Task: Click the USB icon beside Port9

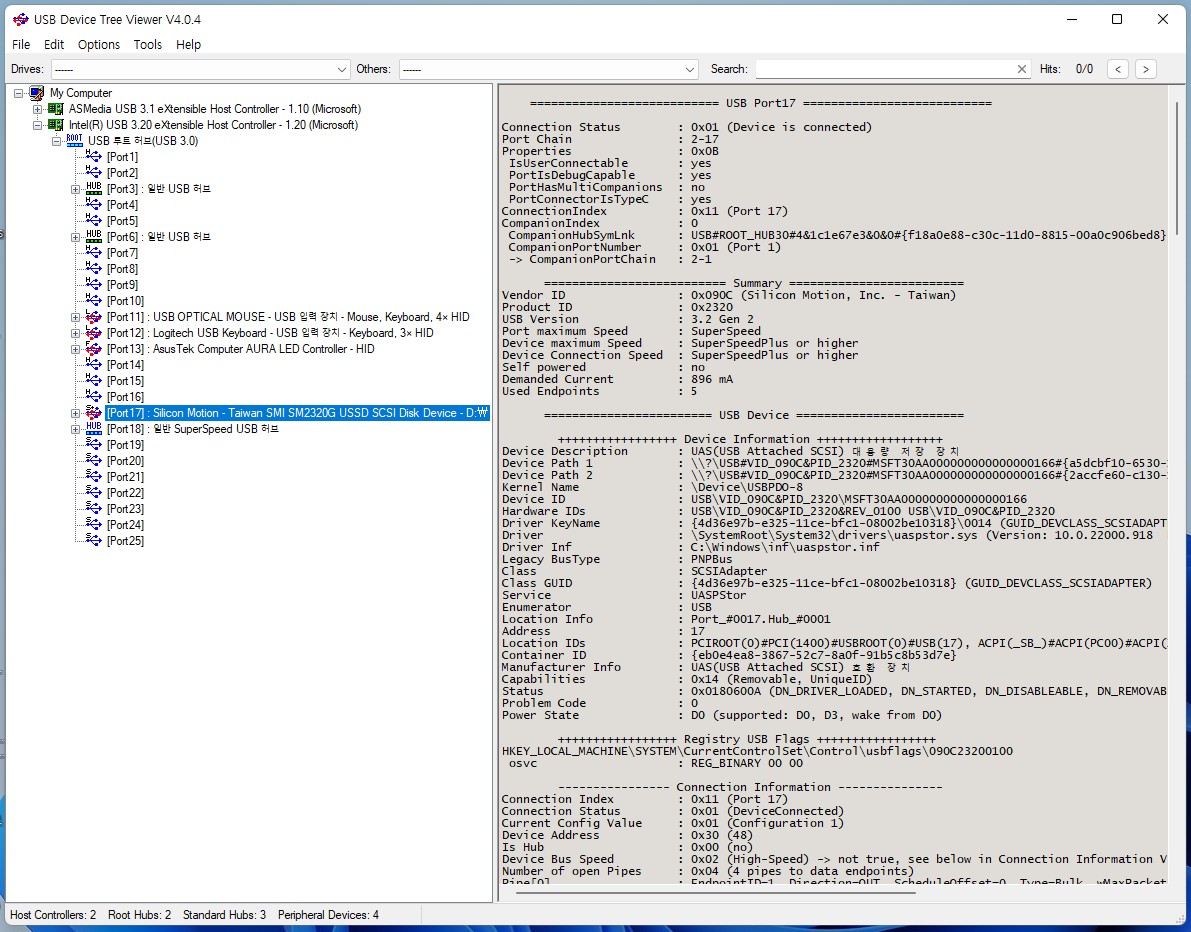Action: 93,284
